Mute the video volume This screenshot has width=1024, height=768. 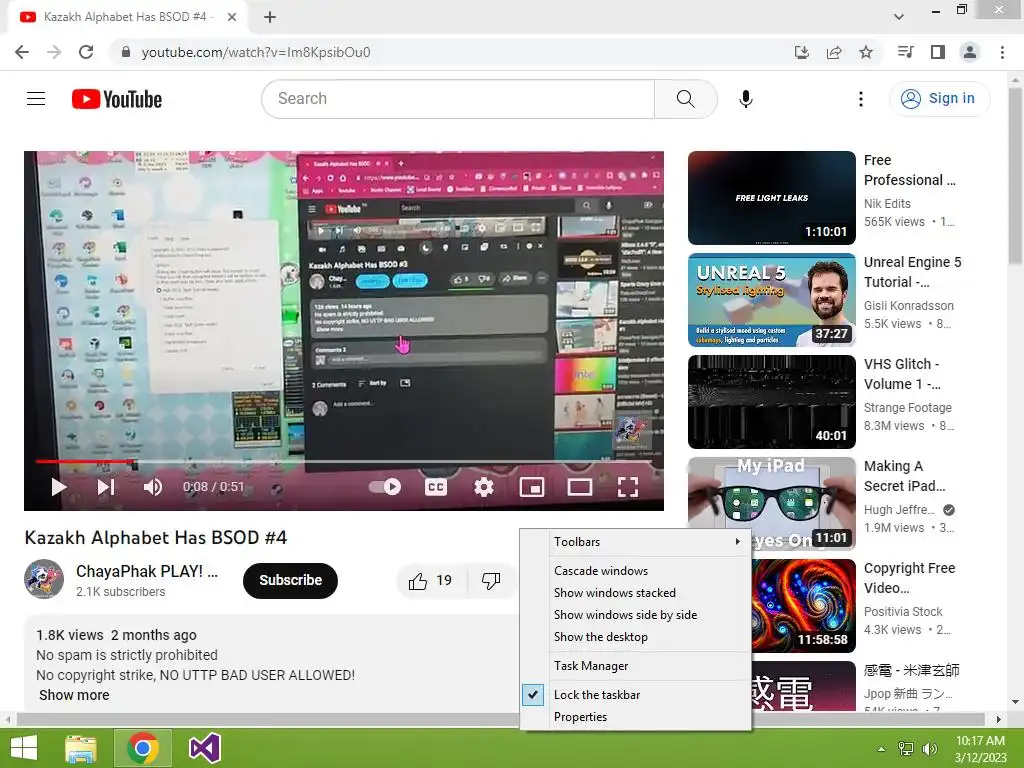click(153, 487)
